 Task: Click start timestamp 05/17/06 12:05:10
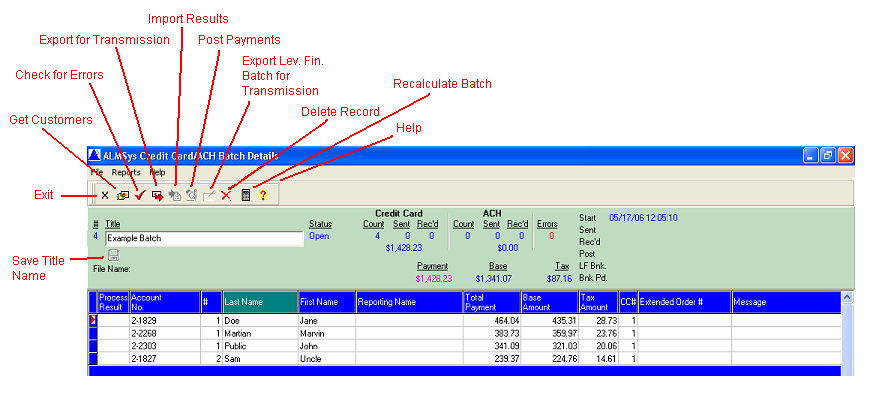click(x=643, y=218)
